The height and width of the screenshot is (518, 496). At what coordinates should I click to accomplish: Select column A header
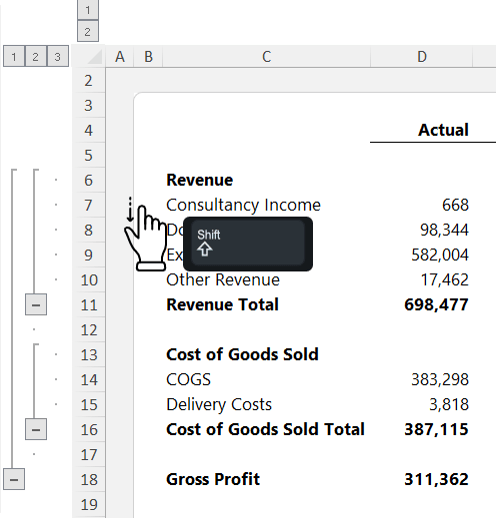pos(120,57)
